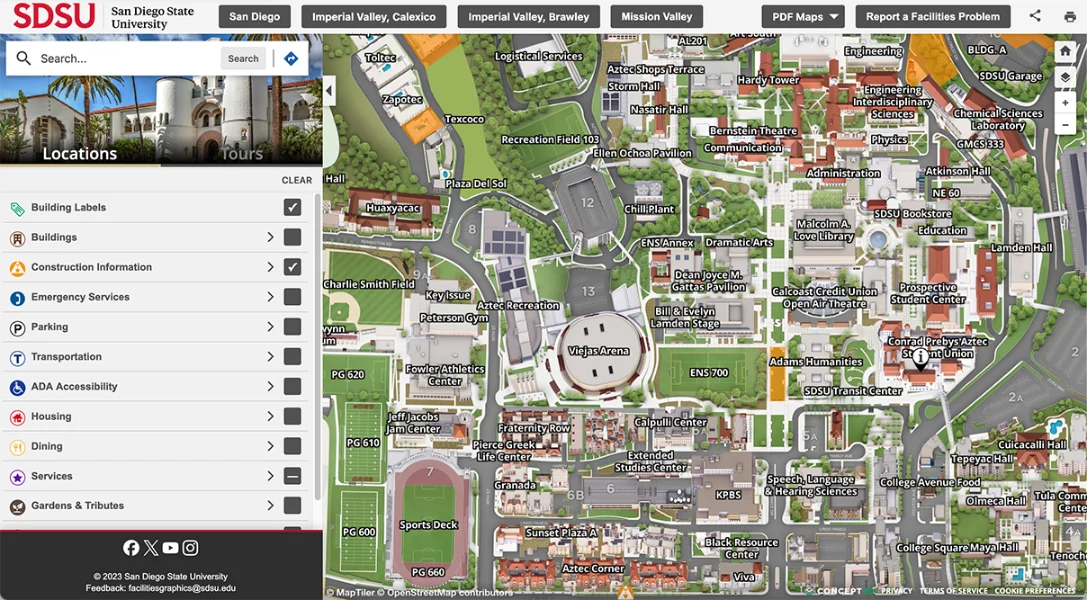Toggle the ADA Accessibility checkbox
This screenshot has width=1087, height=600.
pos(293,386)
